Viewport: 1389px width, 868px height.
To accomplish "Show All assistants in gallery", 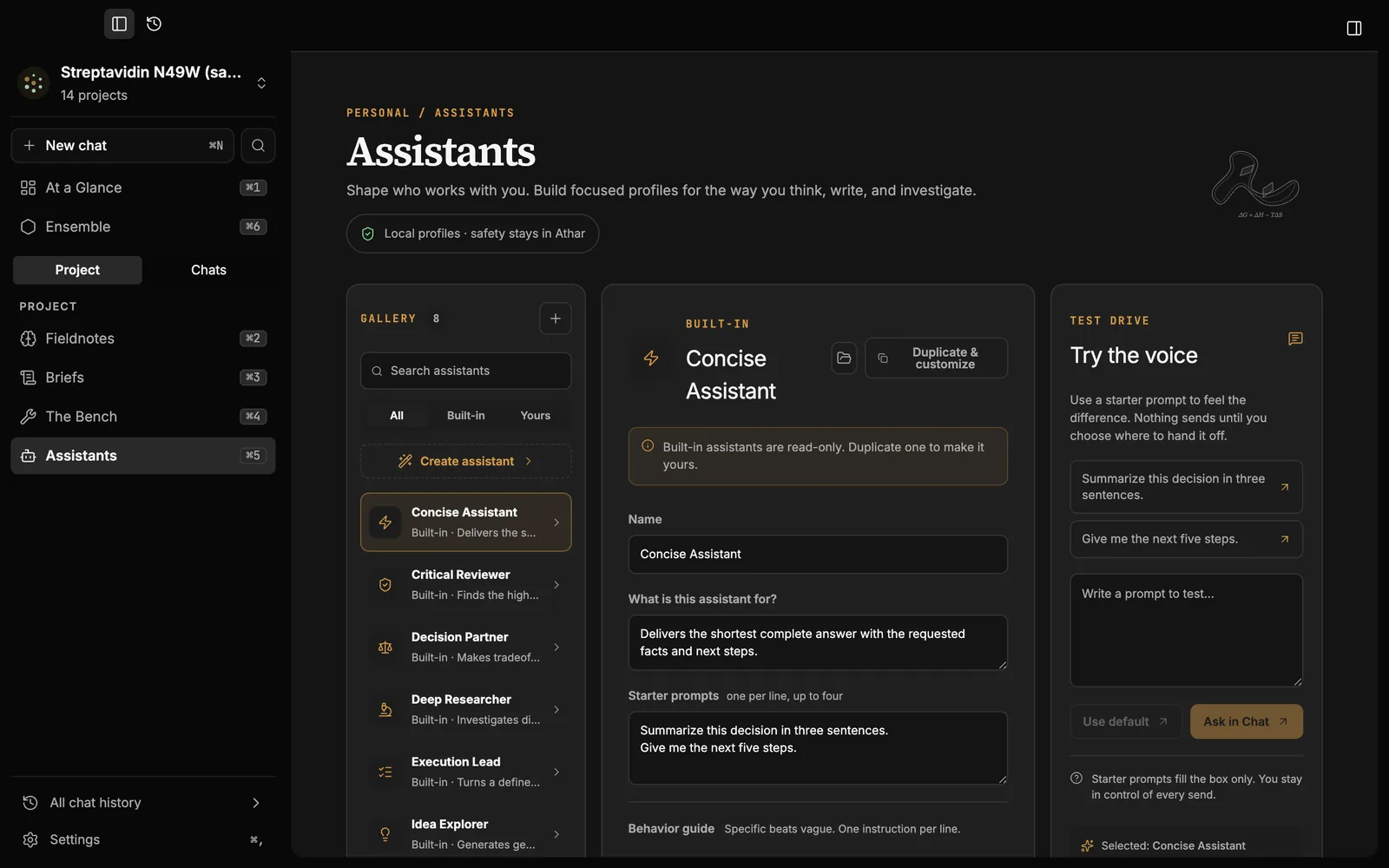I will [397, 416].
